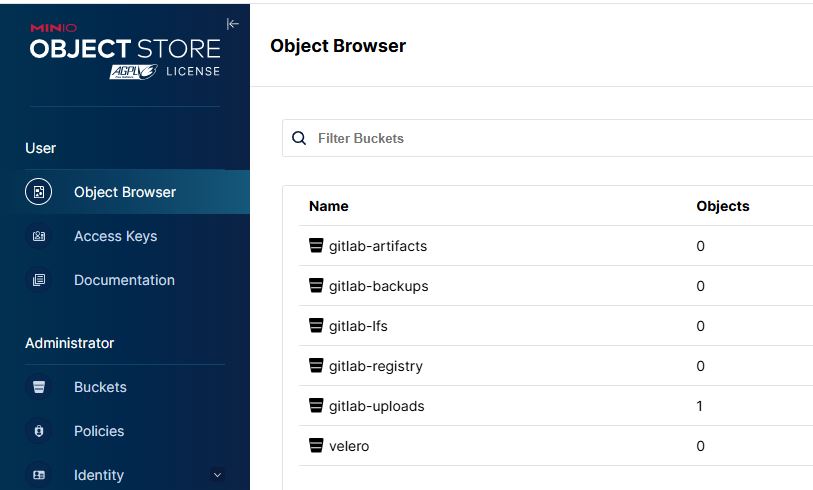
Task: Open the Access Keys menu item
Action: point(115,237)
